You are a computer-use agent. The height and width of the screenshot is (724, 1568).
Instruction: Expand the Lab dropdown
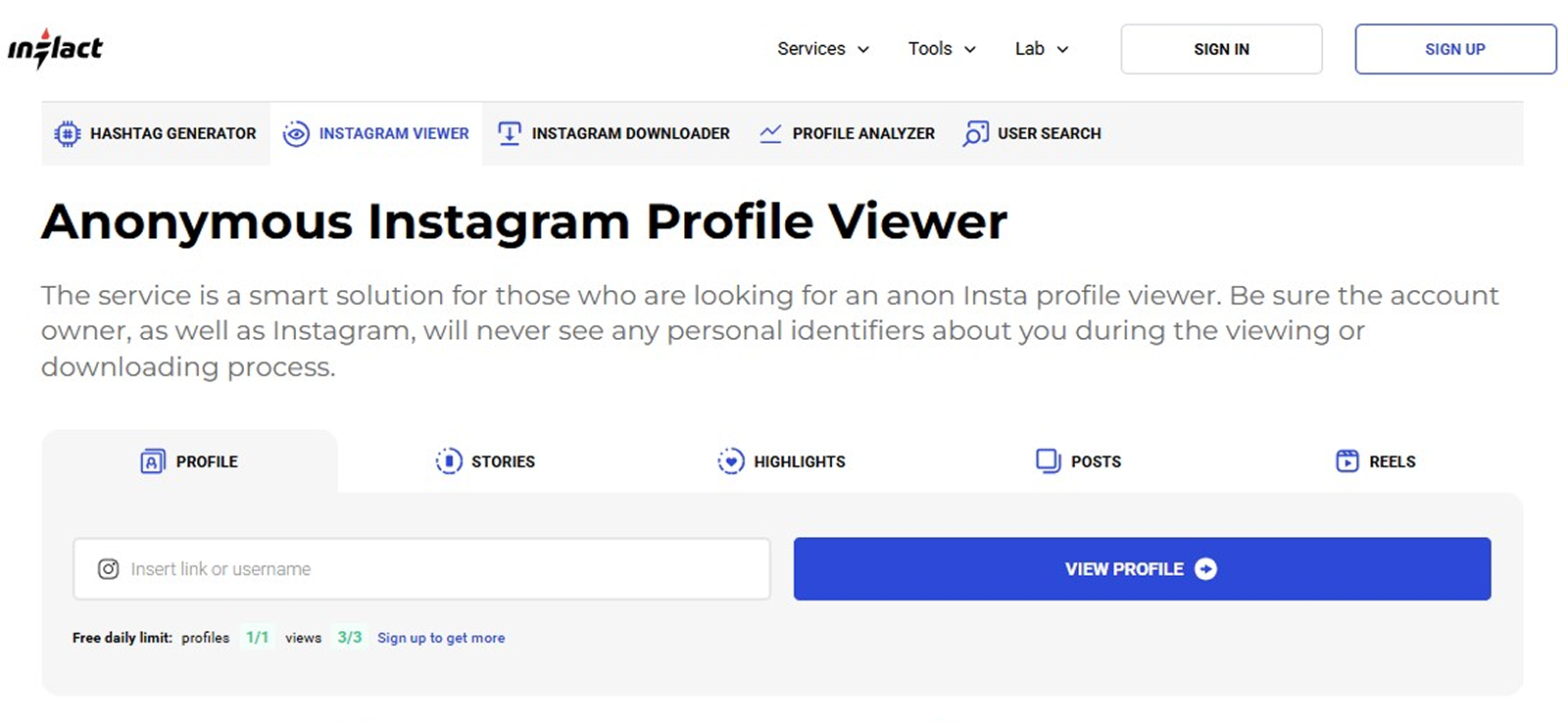[x=1042, y=49]
